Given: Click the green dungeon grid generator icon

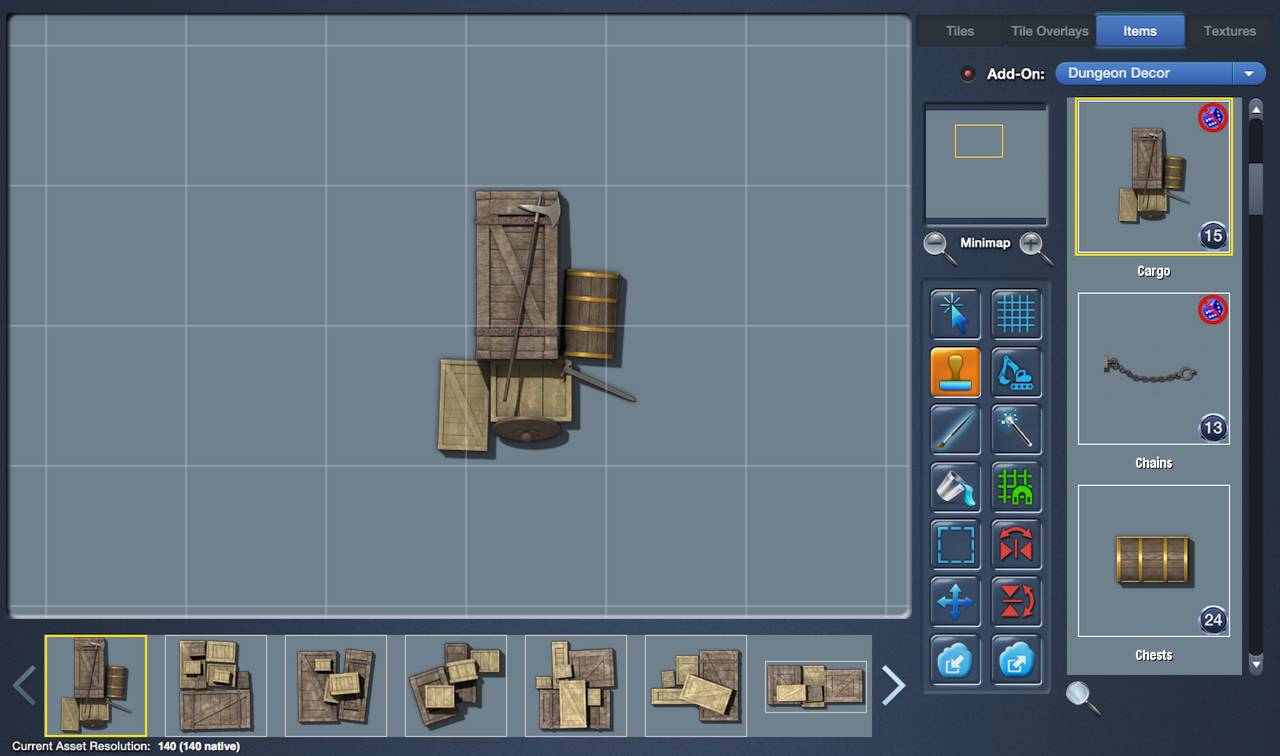Looking at the screenshot, I should coord(1016,487).
